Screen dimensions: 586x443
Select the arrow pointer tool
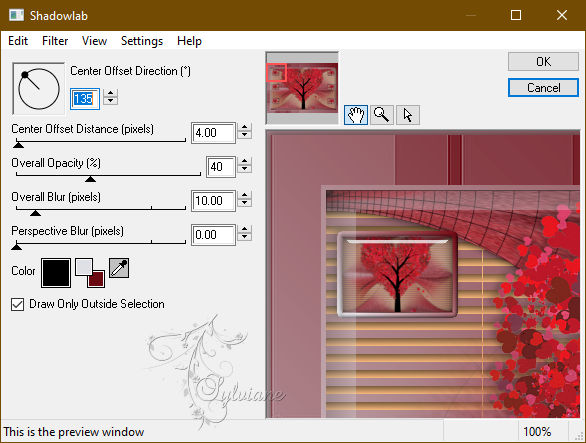(408, 115)
